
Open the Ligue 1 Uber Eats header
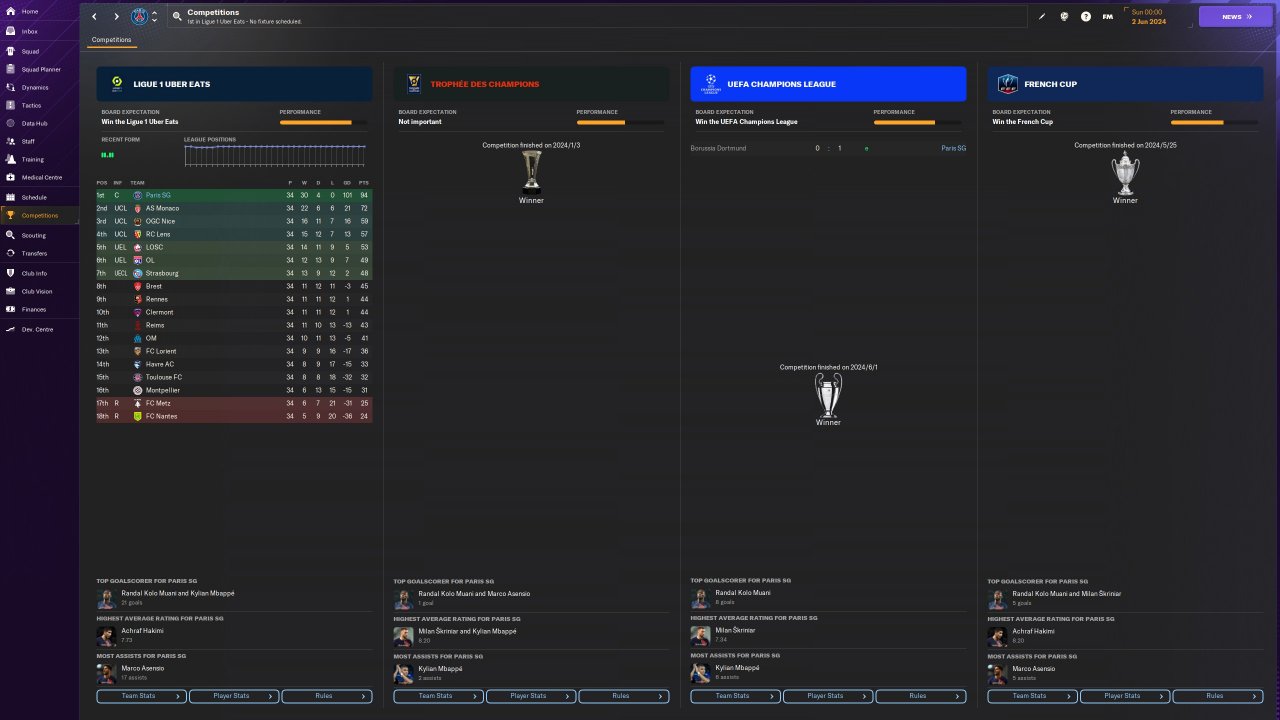234,84
